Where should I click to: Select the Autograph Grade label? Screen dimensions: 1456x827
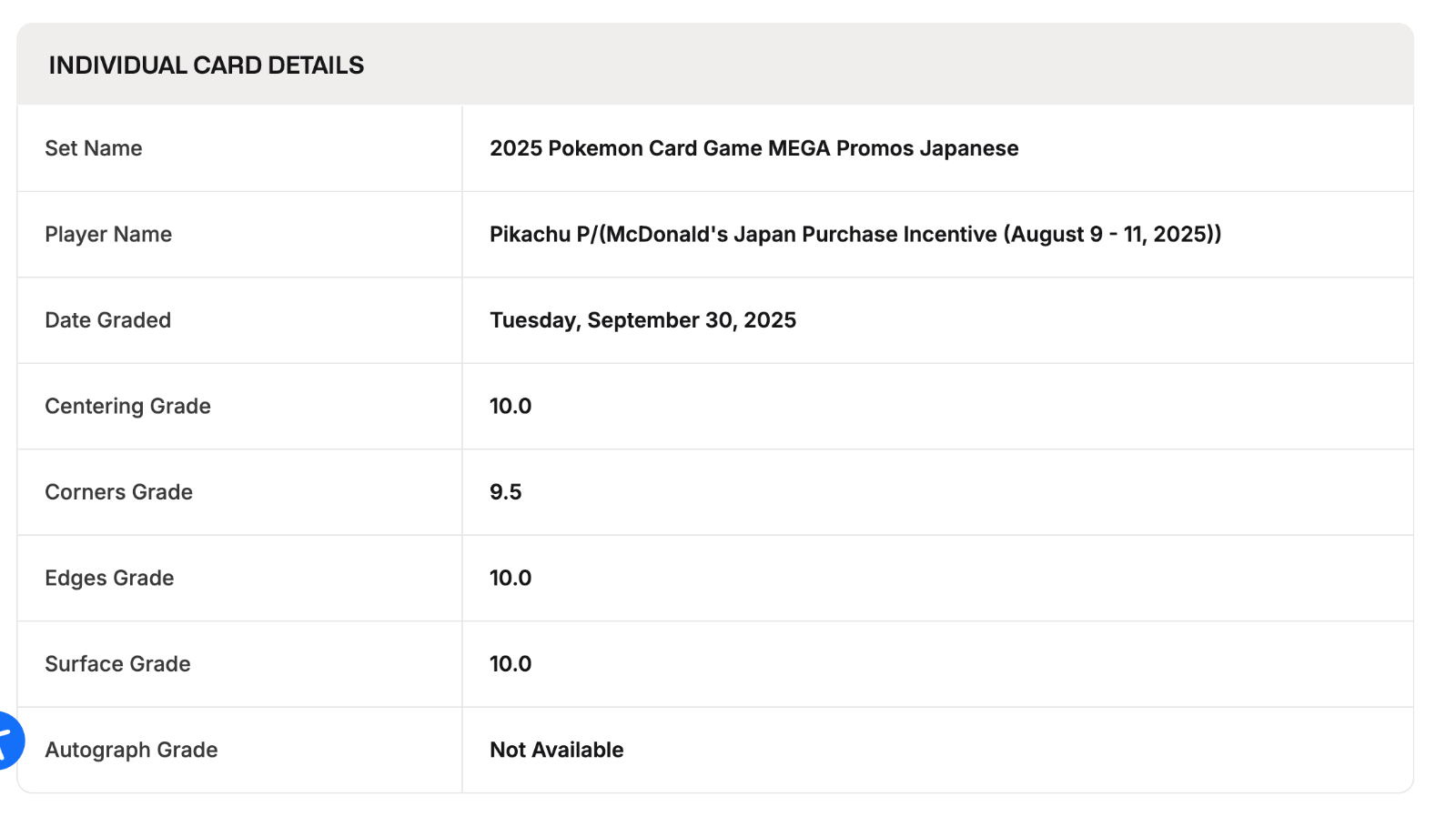[131, 751]
